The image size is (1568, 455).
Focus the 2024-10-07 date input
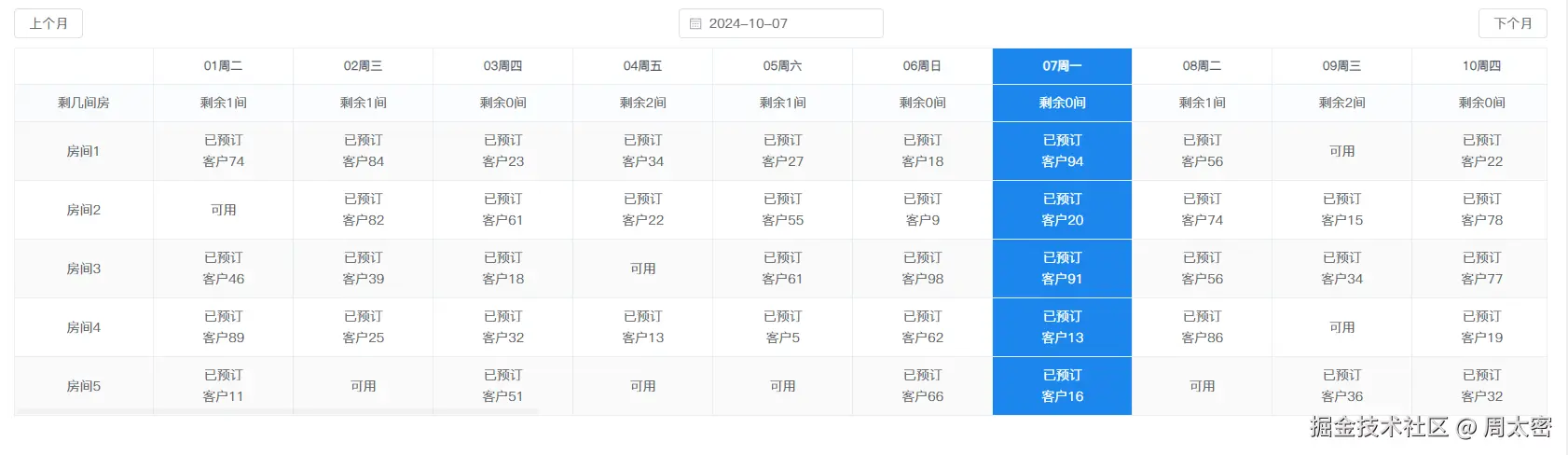point(781,23)
